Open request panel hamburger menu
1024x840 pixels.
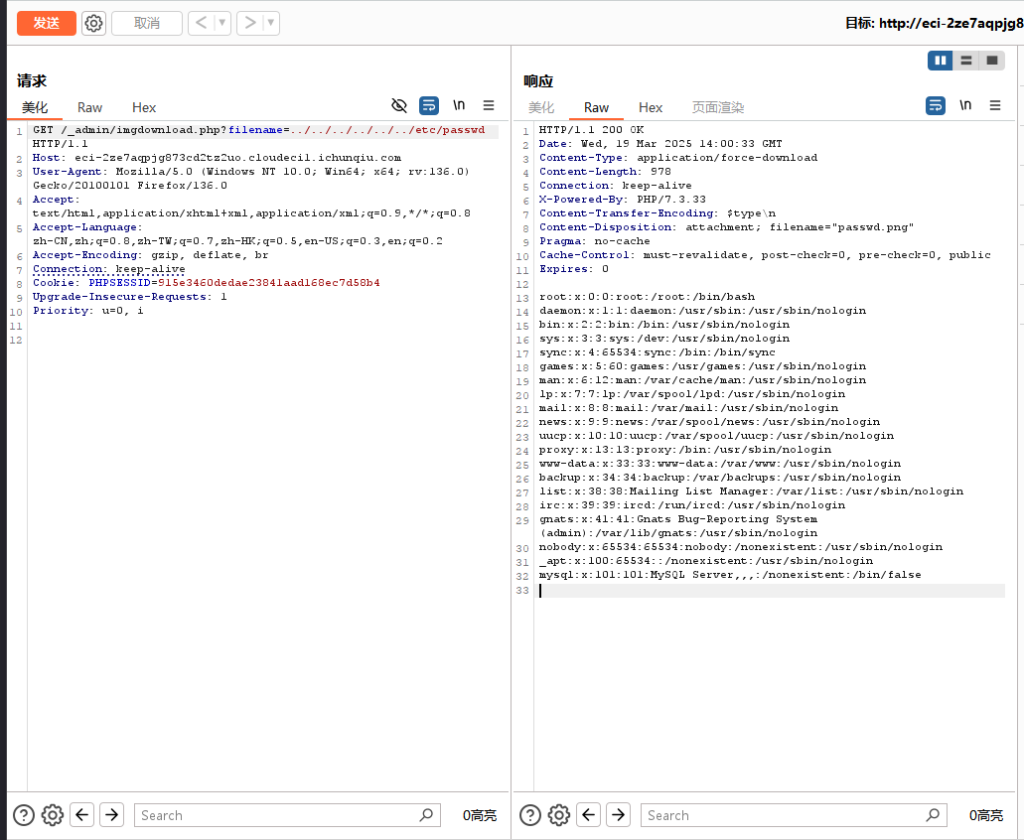point(488,105)
